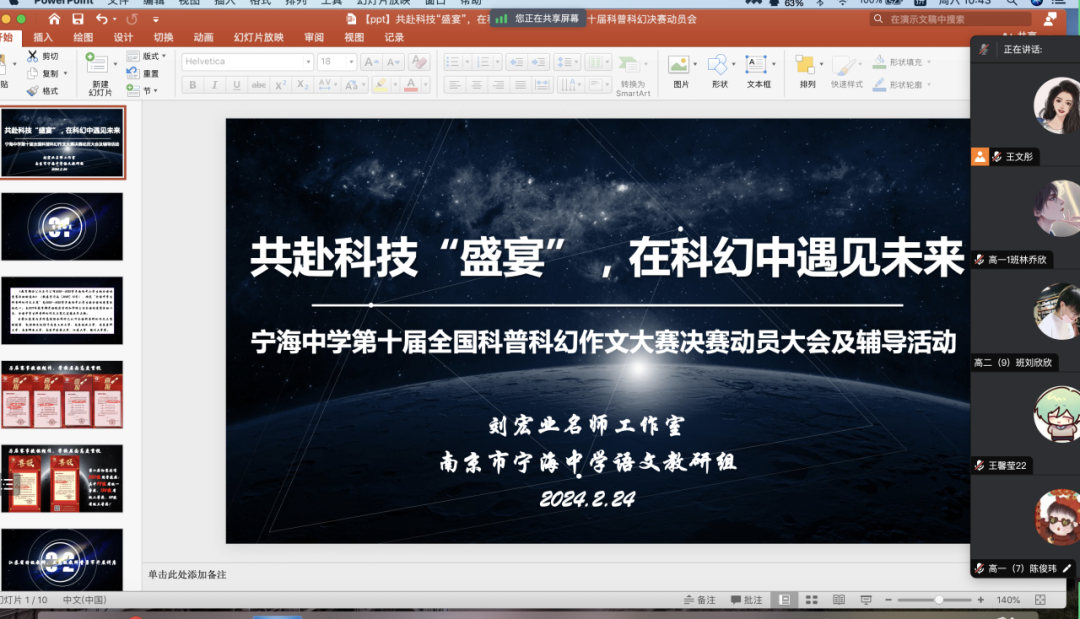The image size is (1080, 619).
Task: Expand the Layout (版式) dropdown
Action: (164, 56)
